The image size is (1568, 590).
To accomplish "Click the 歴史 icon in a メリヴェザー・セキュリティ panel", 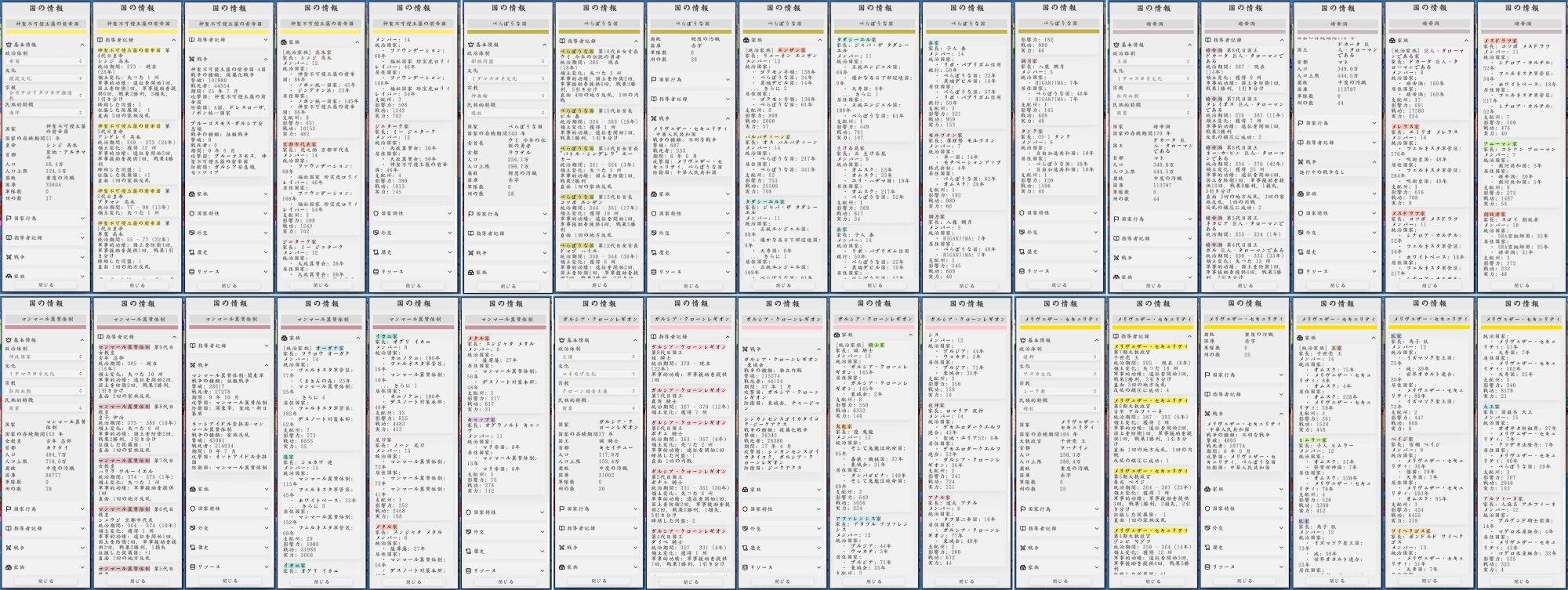I will (x=1209, y=548).
